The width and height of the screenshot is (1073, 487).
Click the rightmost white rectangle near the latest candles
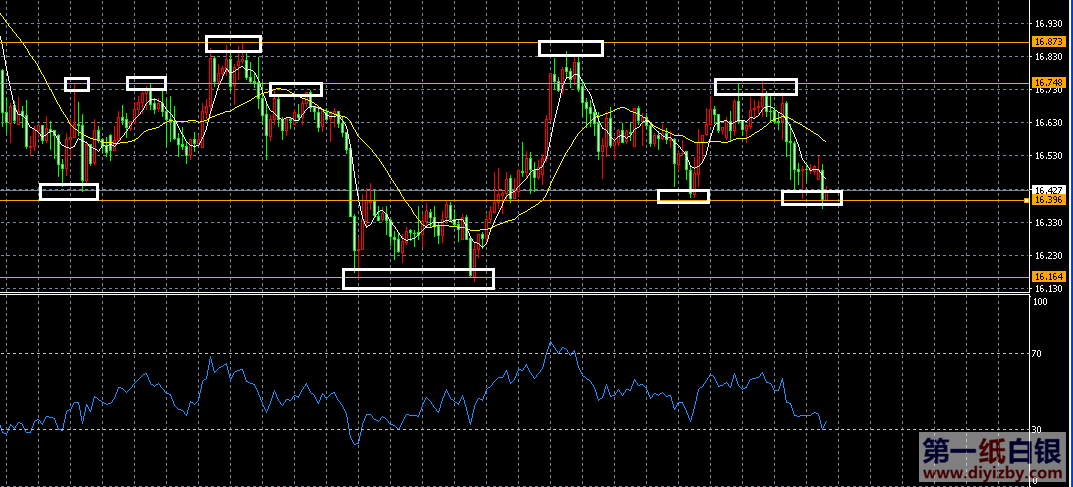tap(811, 198)
